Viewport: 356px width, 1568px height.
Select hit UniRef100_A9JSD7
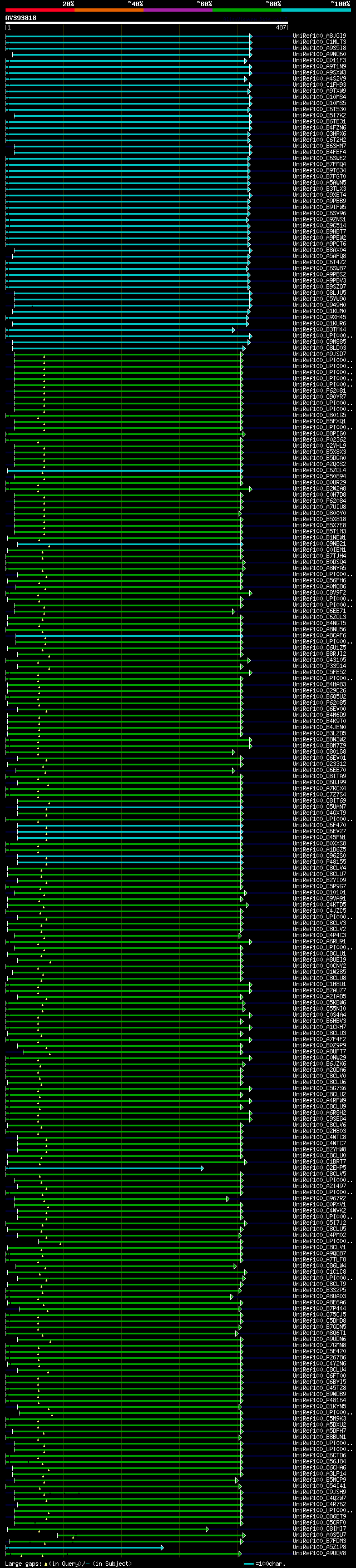[x=319, y=354]
